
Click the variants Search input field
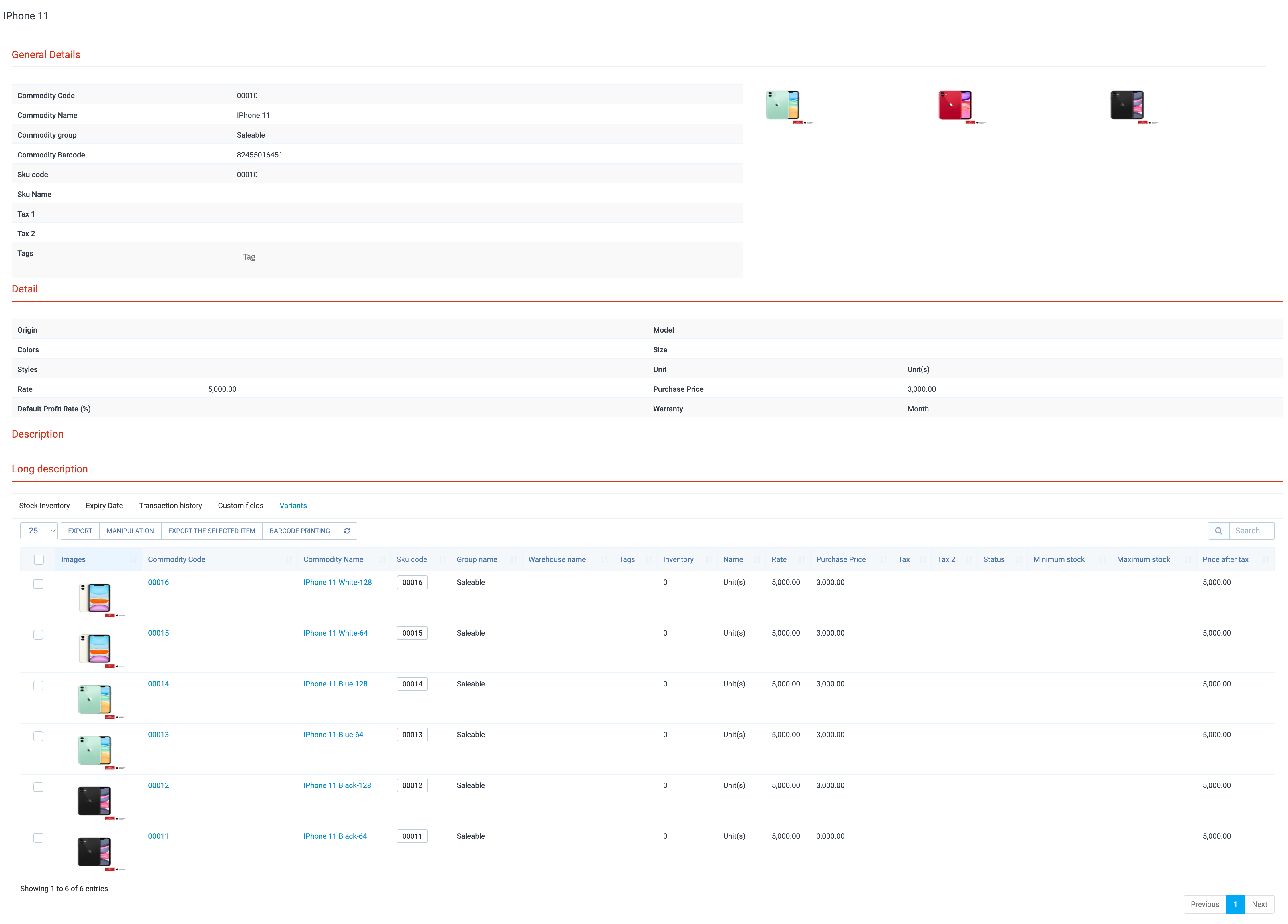click(1251, 531)
